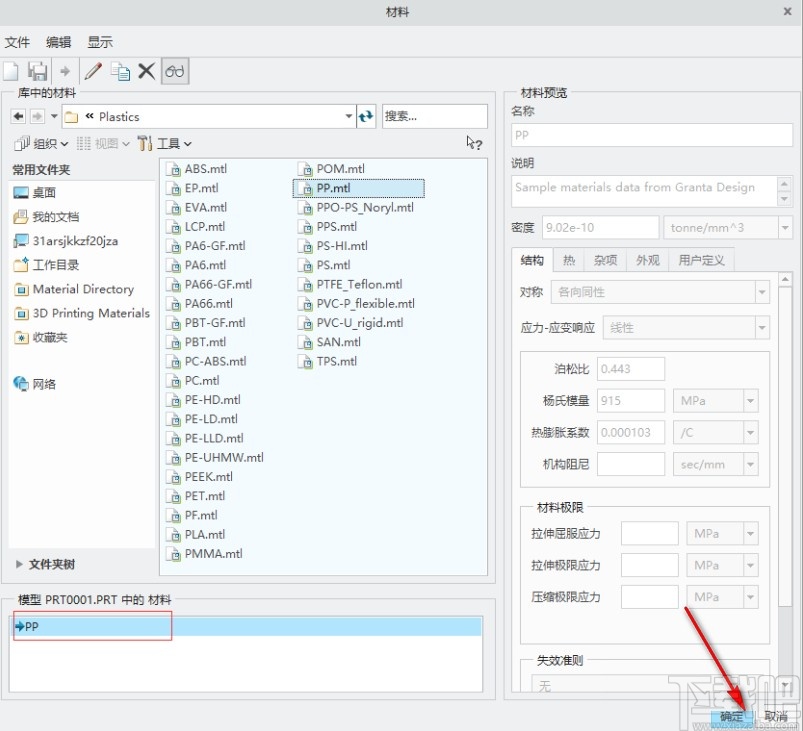This screenshot has width=803, height=731.
Task: Open the 热膨胀系数 /C unit dropdown
Action: [x=750, y=433]
